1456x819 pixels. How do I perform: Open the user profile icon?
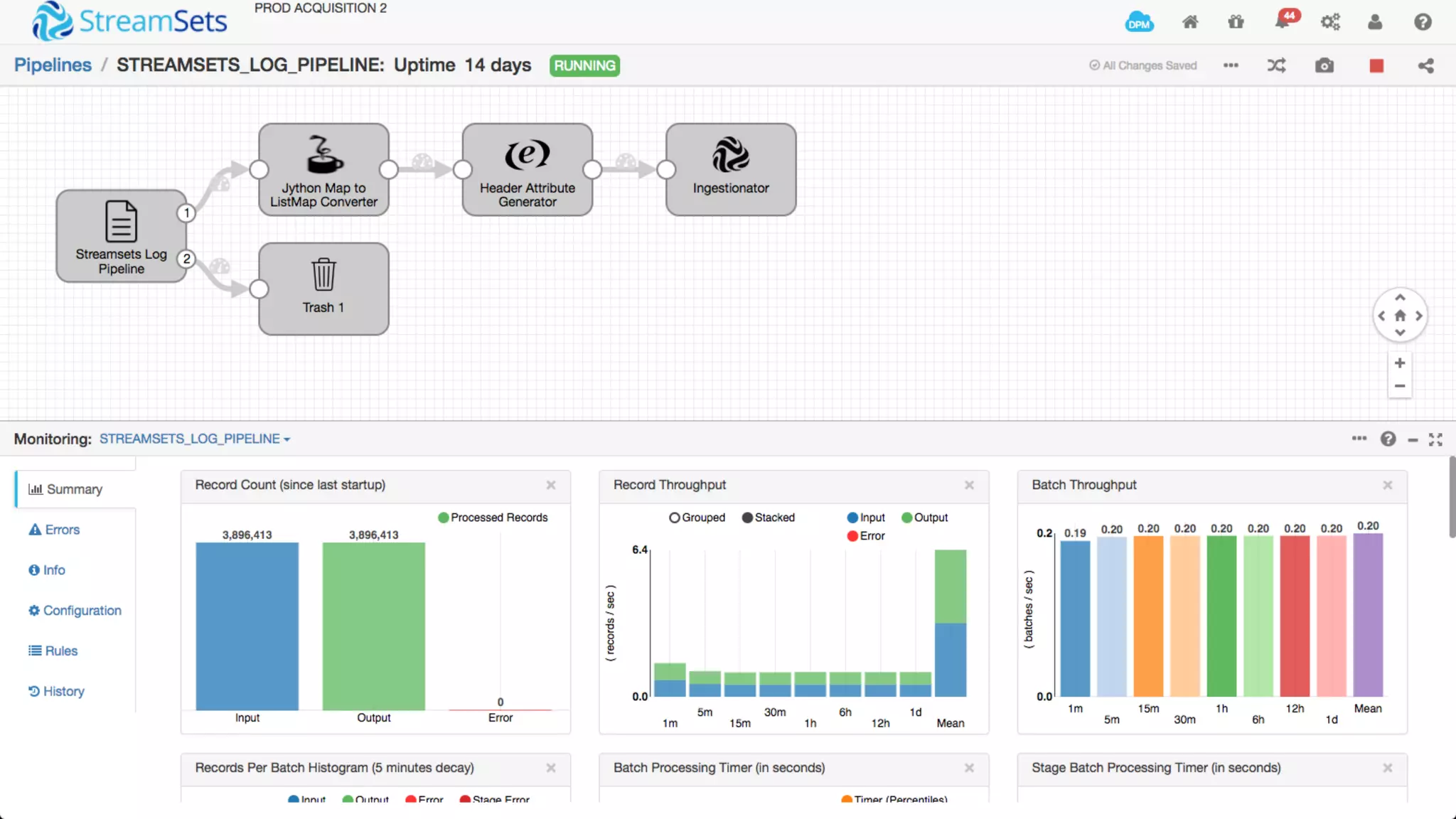point(1375,22)
